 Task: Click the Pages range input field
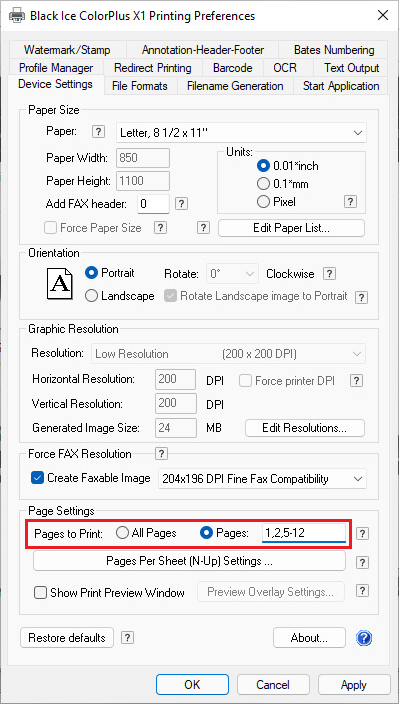coord(304,533)
